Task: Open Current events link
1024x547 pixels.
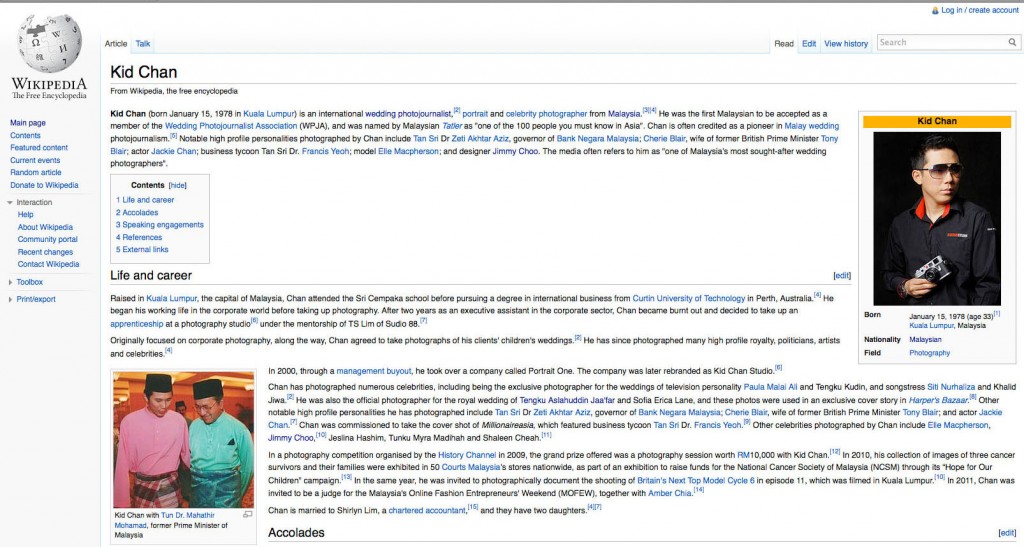Action: pos(35,160)
